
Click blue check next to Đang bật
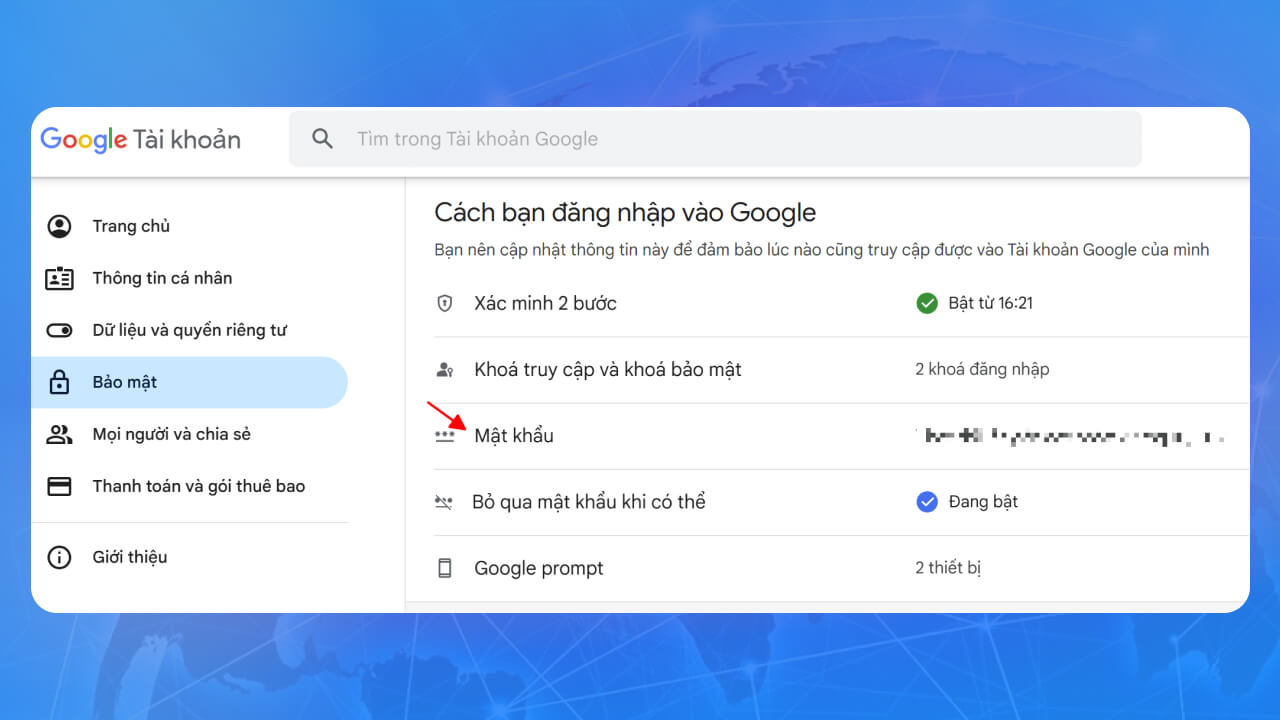927,502
